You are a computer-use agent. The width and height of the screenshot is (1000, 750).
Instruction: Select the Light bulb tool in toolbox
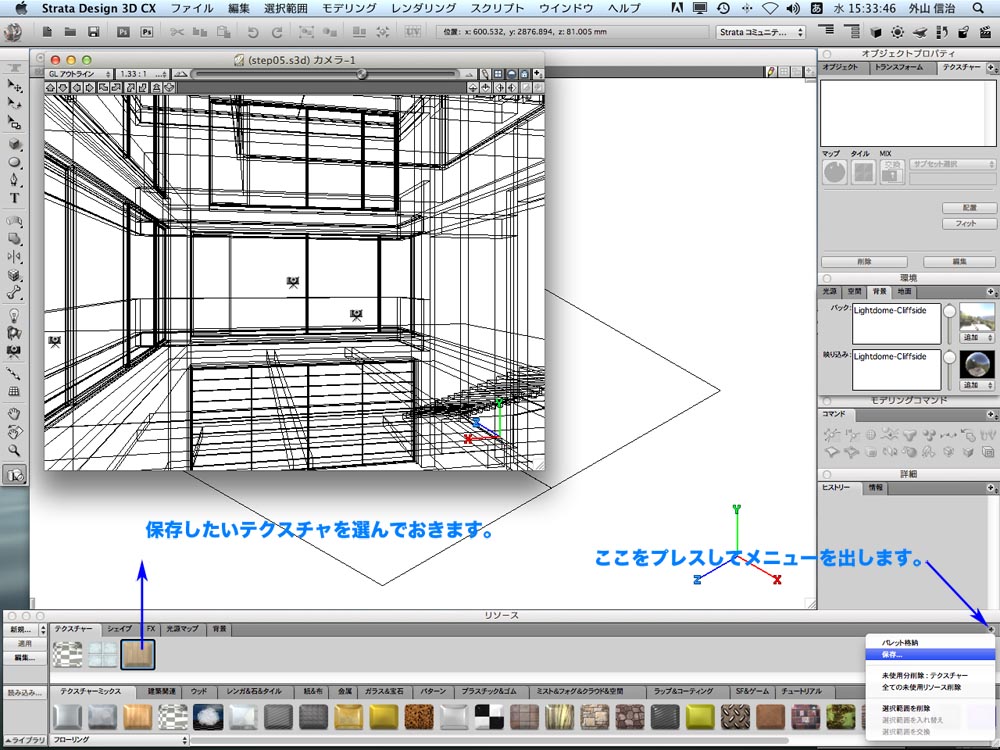click(14, 315)
